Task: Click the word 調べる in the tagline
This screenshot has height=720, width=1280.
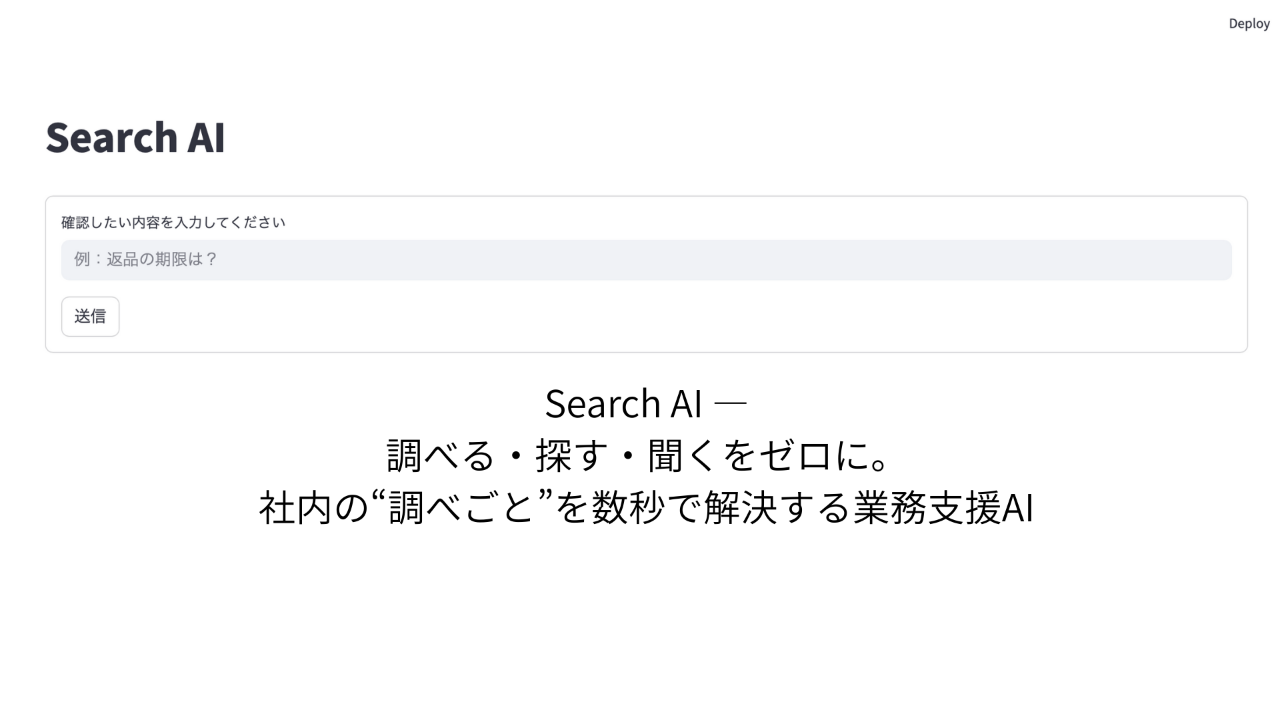Action: click(440, 456)
